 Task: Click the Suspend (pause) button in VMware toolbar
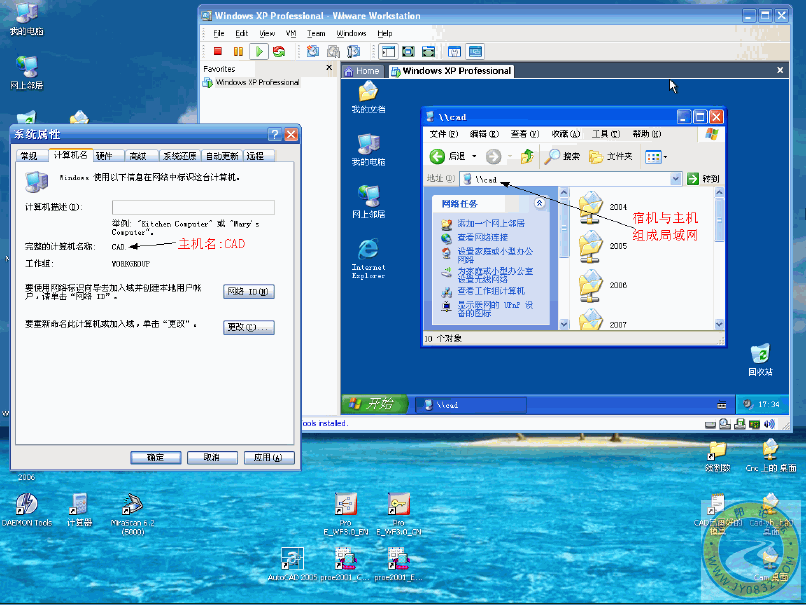tap(238, 51)
